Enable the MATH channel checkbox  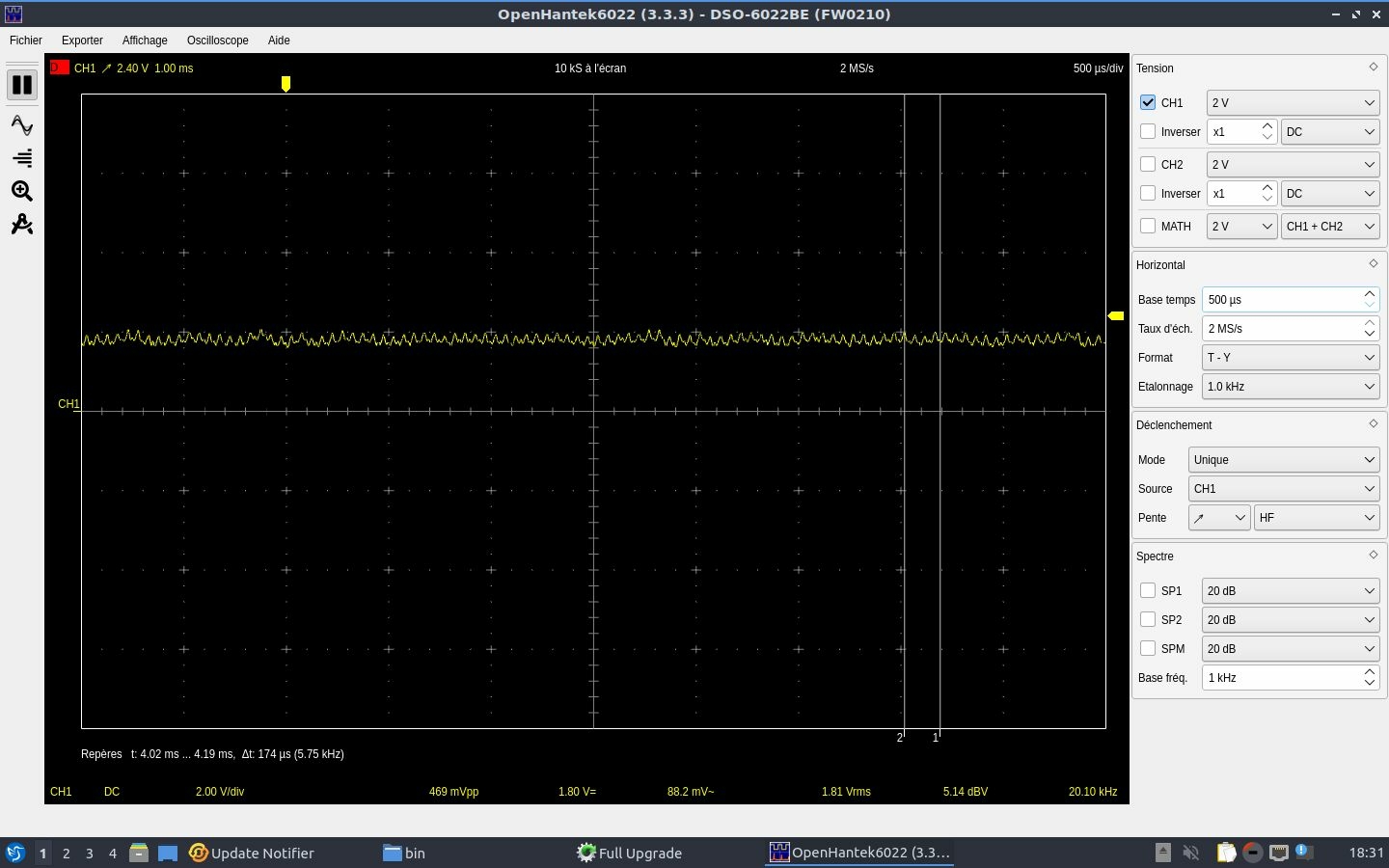tap(1148, 226)
